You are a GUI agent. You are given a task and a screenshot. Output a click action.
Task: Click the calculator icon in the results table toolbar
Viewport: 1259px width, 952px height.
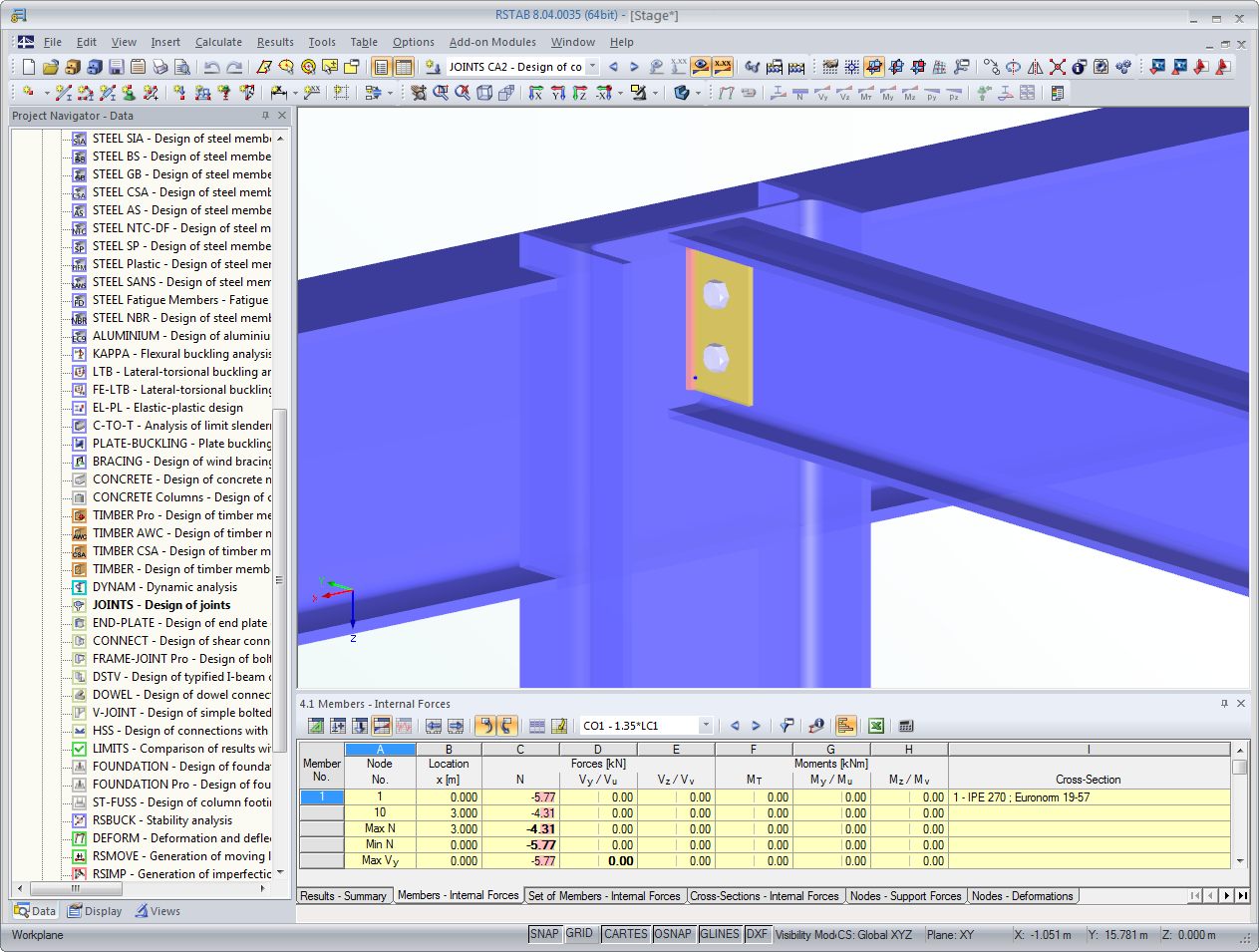click(x=904, y=725)
